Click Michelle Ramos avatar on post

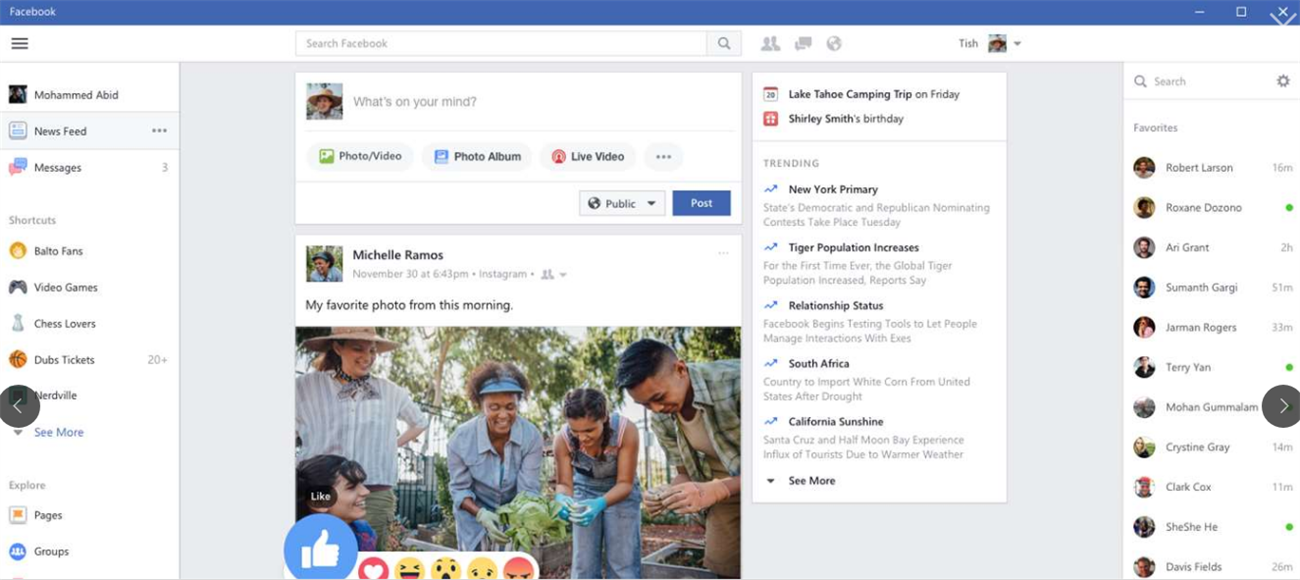tap(324, 264)
